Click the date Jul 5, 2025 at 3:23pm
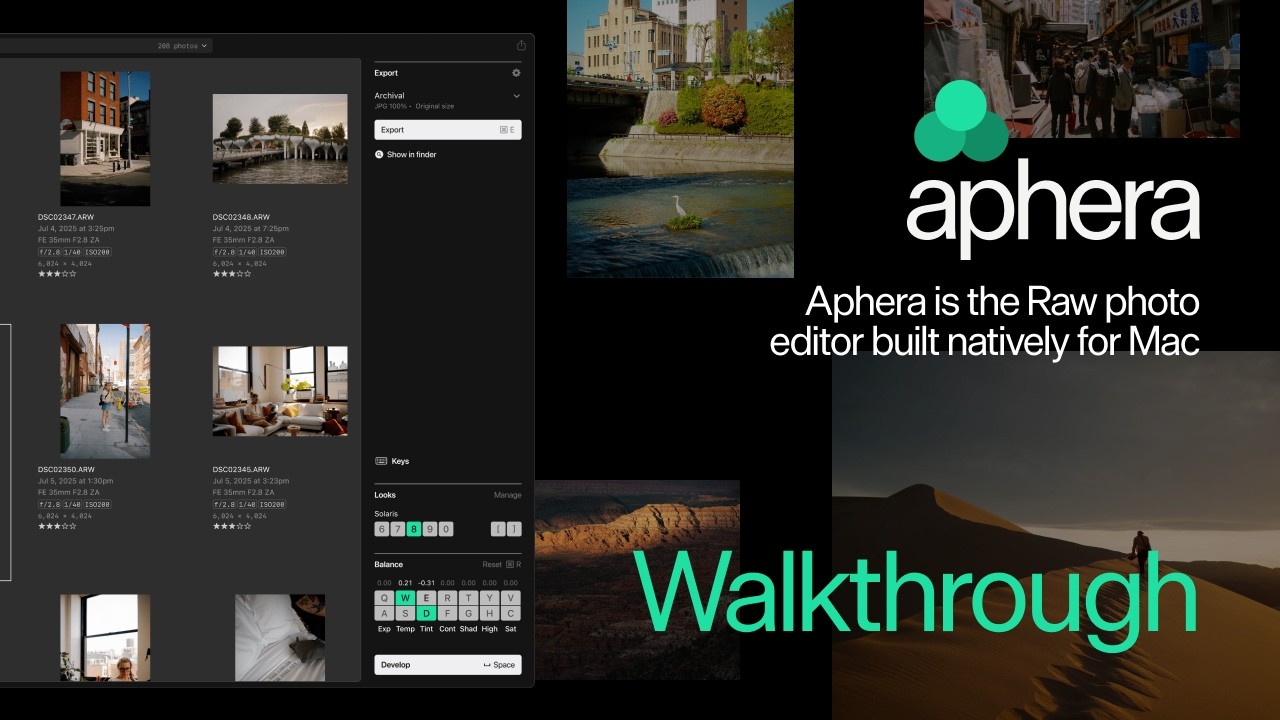The width and height of the screenshot is (1280, 720). point(251,481)
